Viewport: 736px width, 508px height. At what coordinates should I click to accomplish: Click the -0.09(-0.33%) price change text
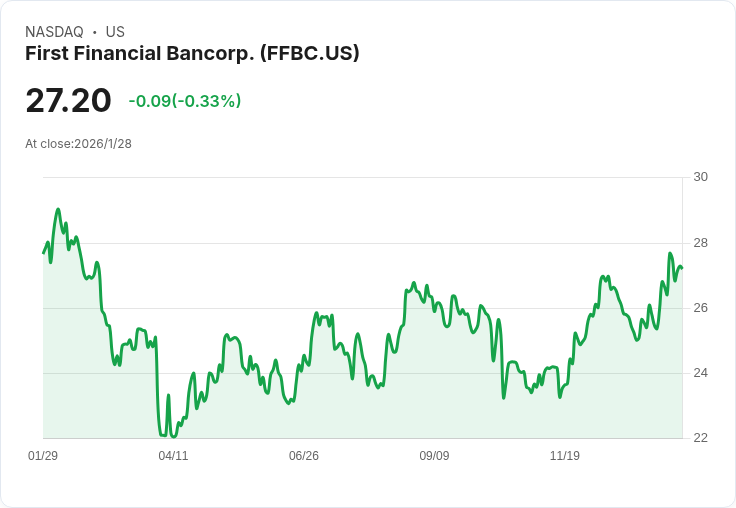pyautogui.click(x=184, y=101)
